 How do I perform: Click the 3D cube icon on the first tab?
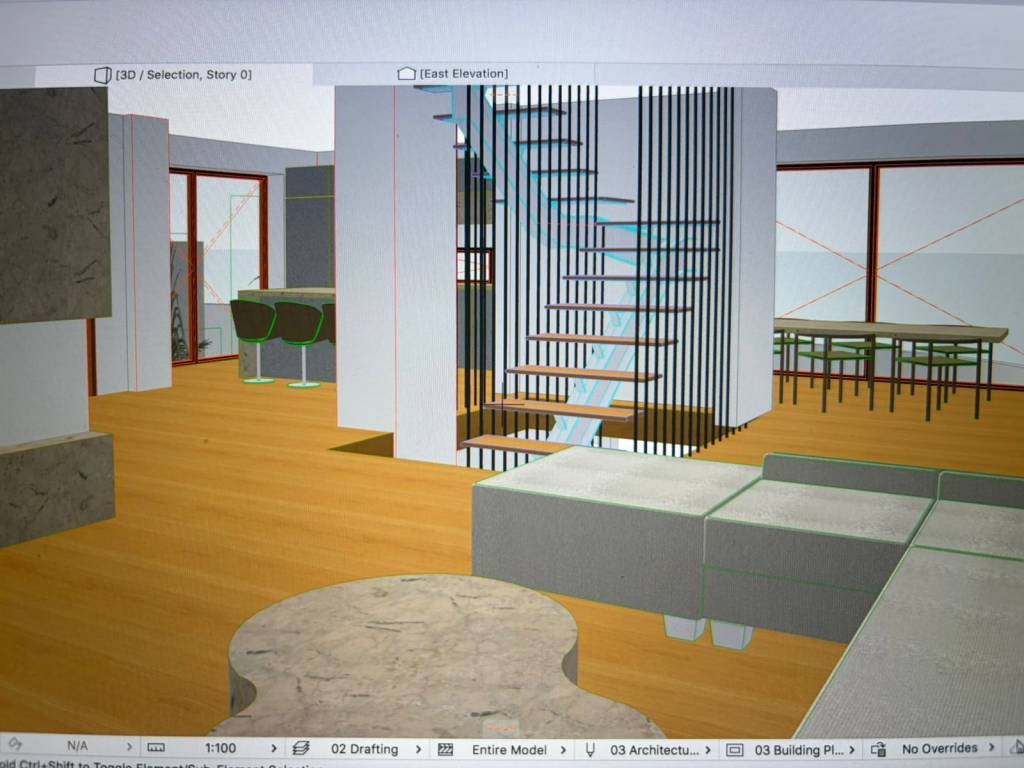tap(102, 75)
